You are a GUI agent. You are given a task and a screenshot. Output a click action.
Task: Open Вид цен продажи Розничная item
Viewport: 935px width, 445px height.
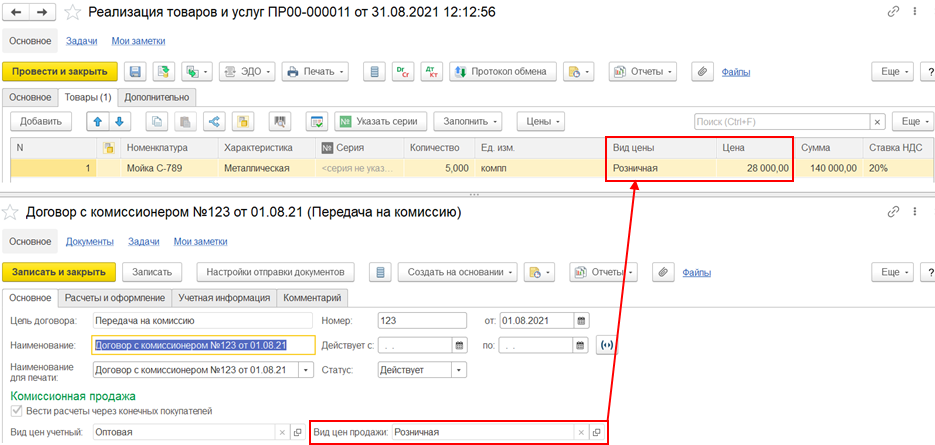(596, 432)
